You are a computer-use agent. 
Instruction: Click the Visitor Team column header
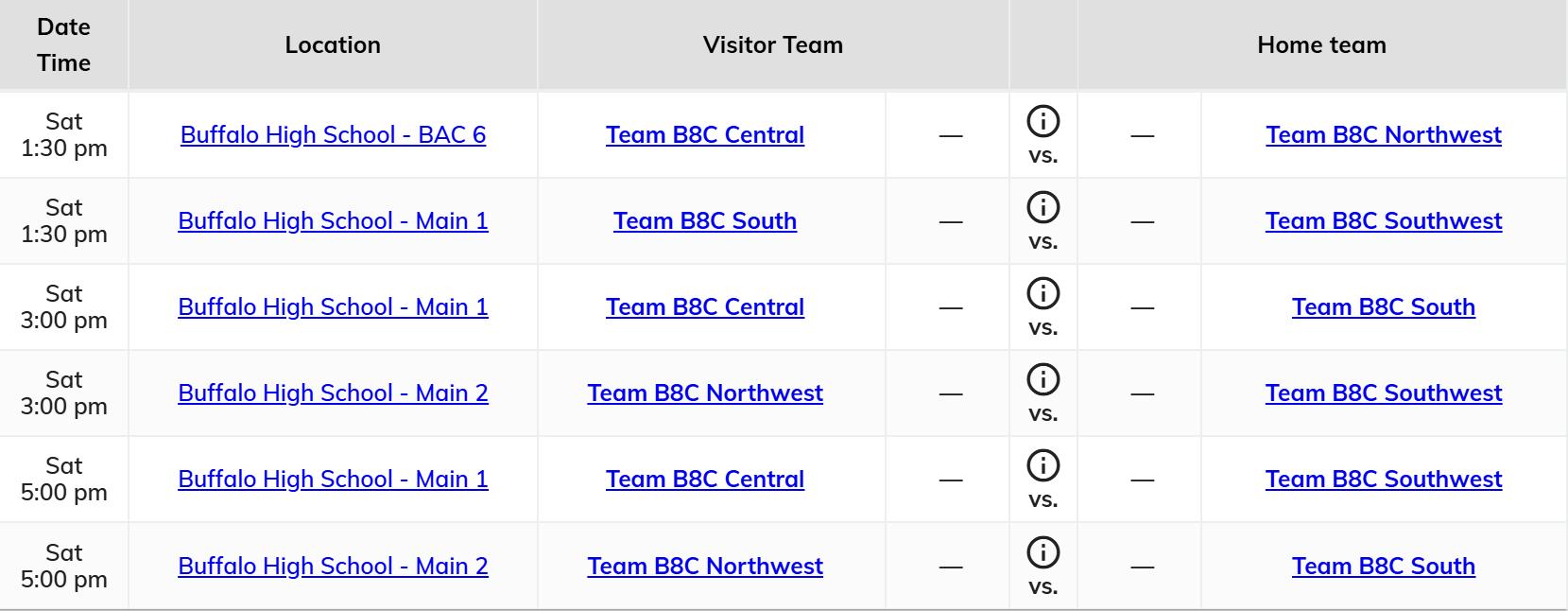coord(772,44)
